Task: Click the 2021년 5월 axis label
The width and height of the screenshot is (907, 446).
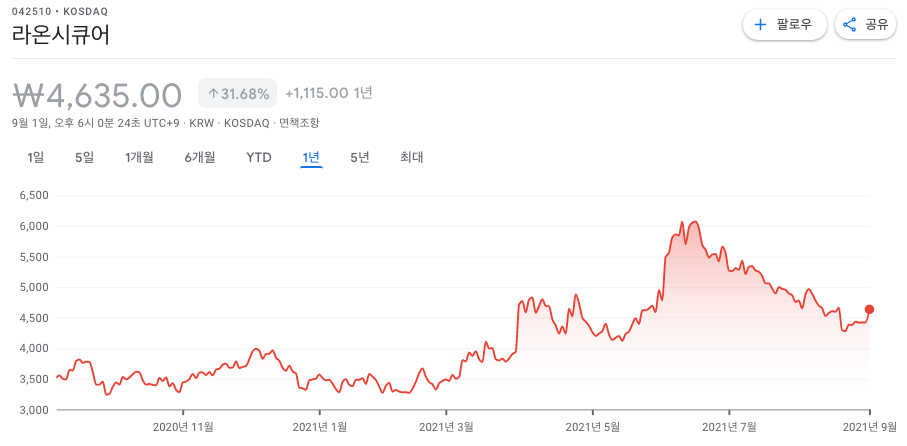Action: (592, 427)
